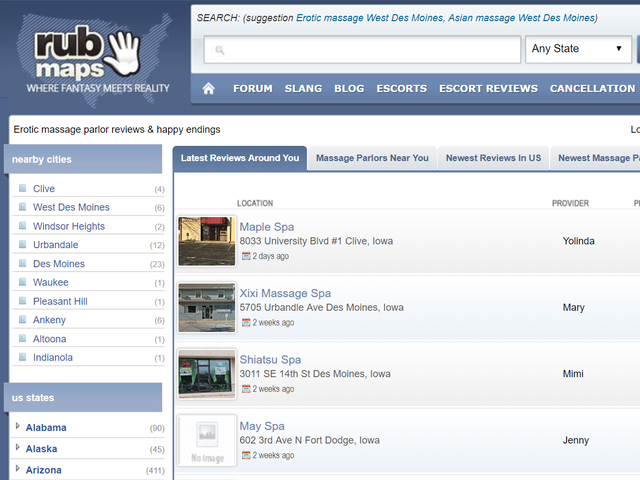The image size is (640, 480).
Task: Open the May Spa listing link
Action: click(262, 426)
